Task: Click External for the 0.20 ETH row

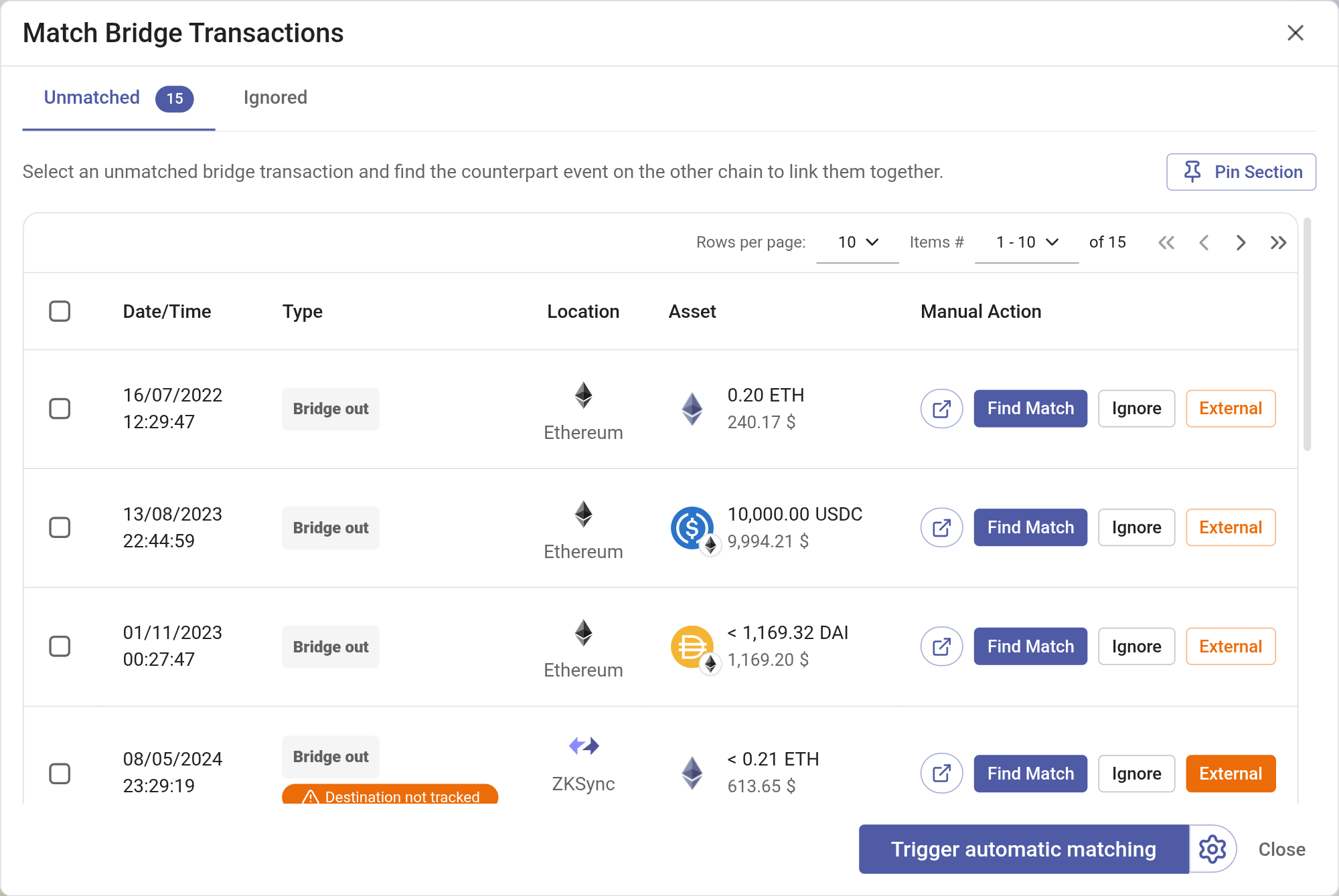Action: (x=1231, y=408)
